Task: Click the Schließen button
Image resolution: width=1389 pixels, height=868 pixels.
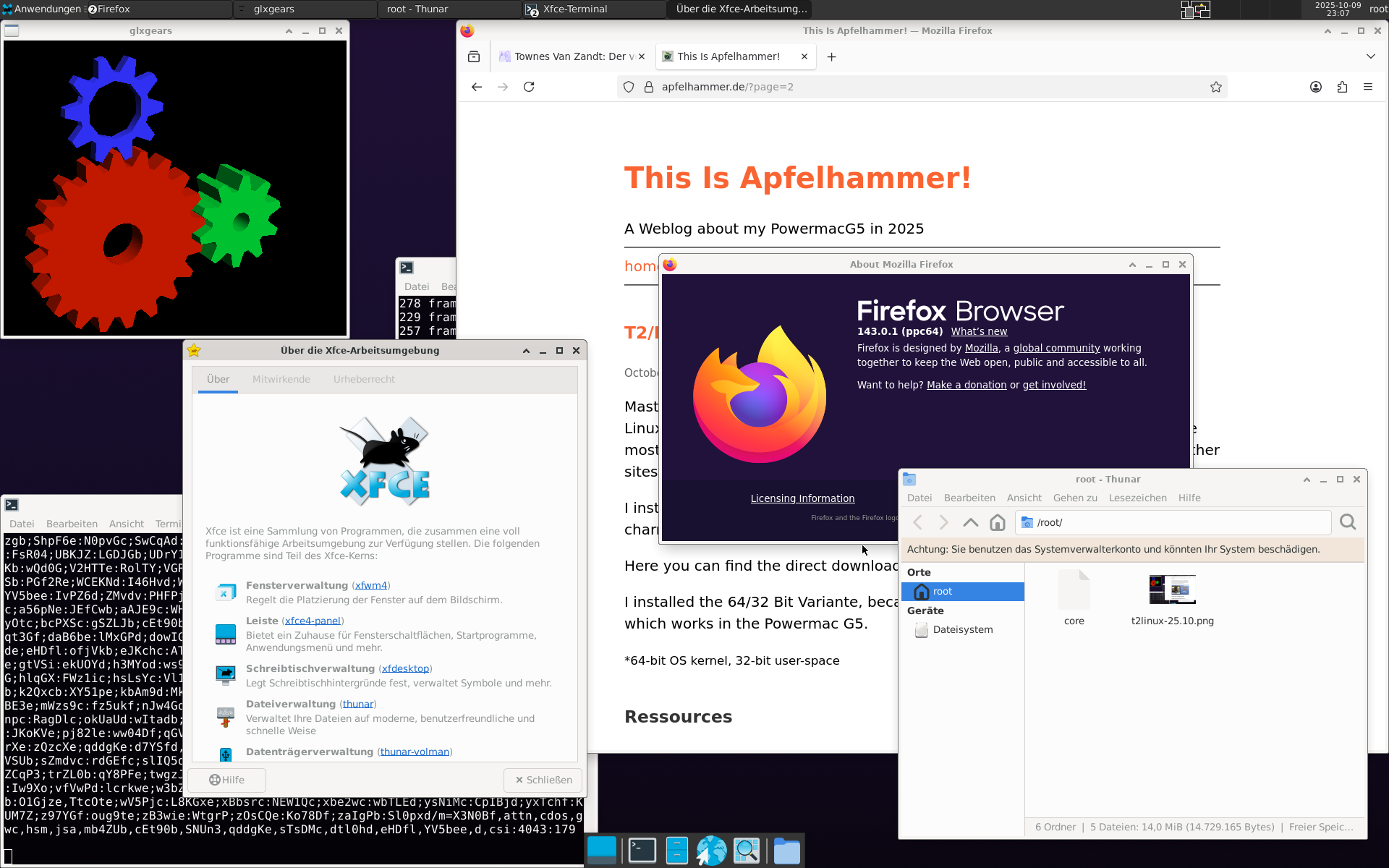Action: click(x=543, y=780)
